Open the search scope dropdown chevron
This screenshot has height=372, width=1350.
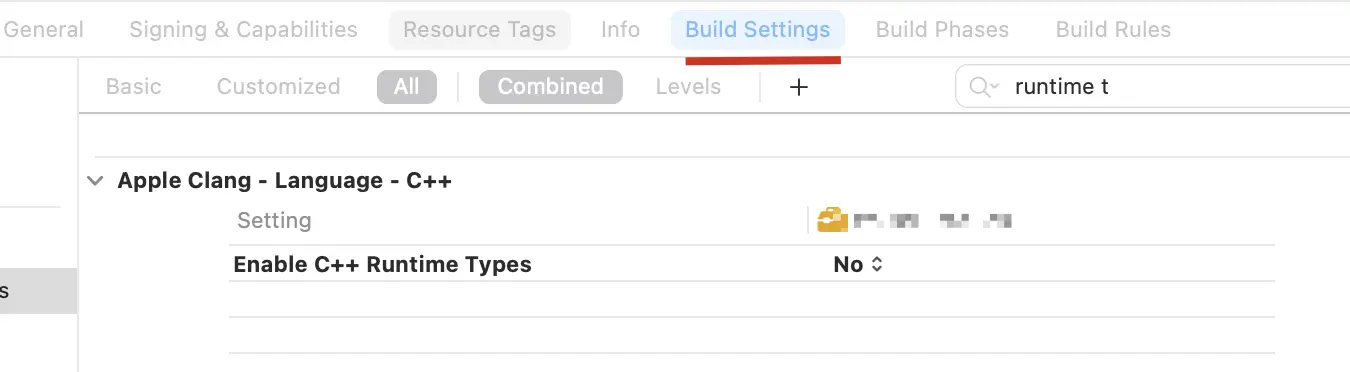tap(993, 88)
